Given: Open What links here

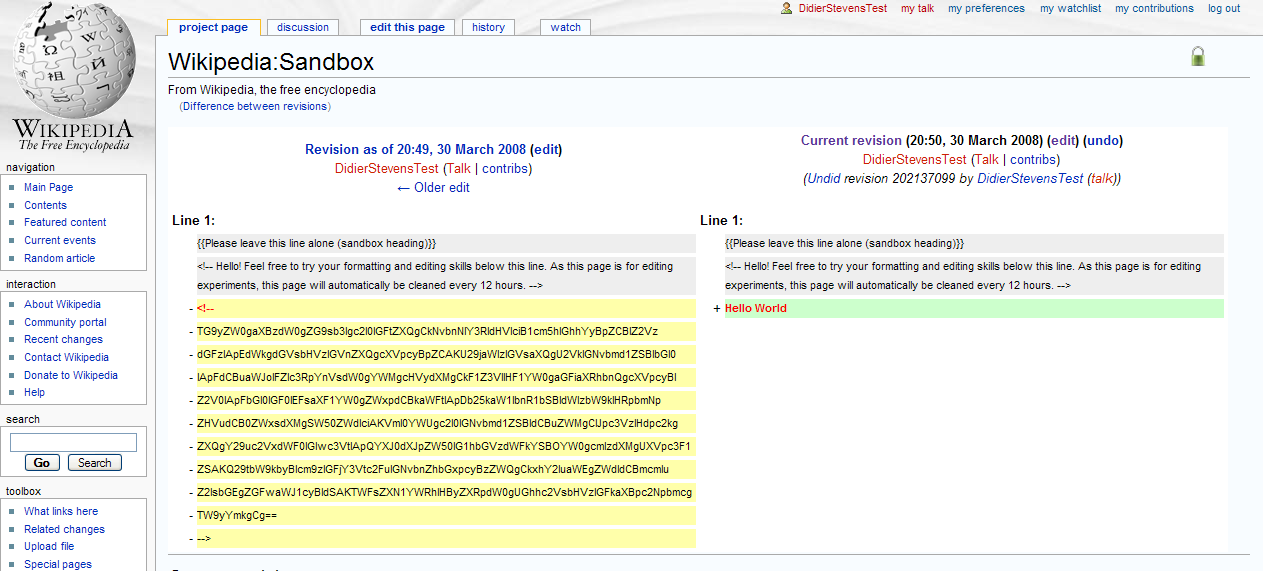Looking at the screenshot, I should point(61,511).
